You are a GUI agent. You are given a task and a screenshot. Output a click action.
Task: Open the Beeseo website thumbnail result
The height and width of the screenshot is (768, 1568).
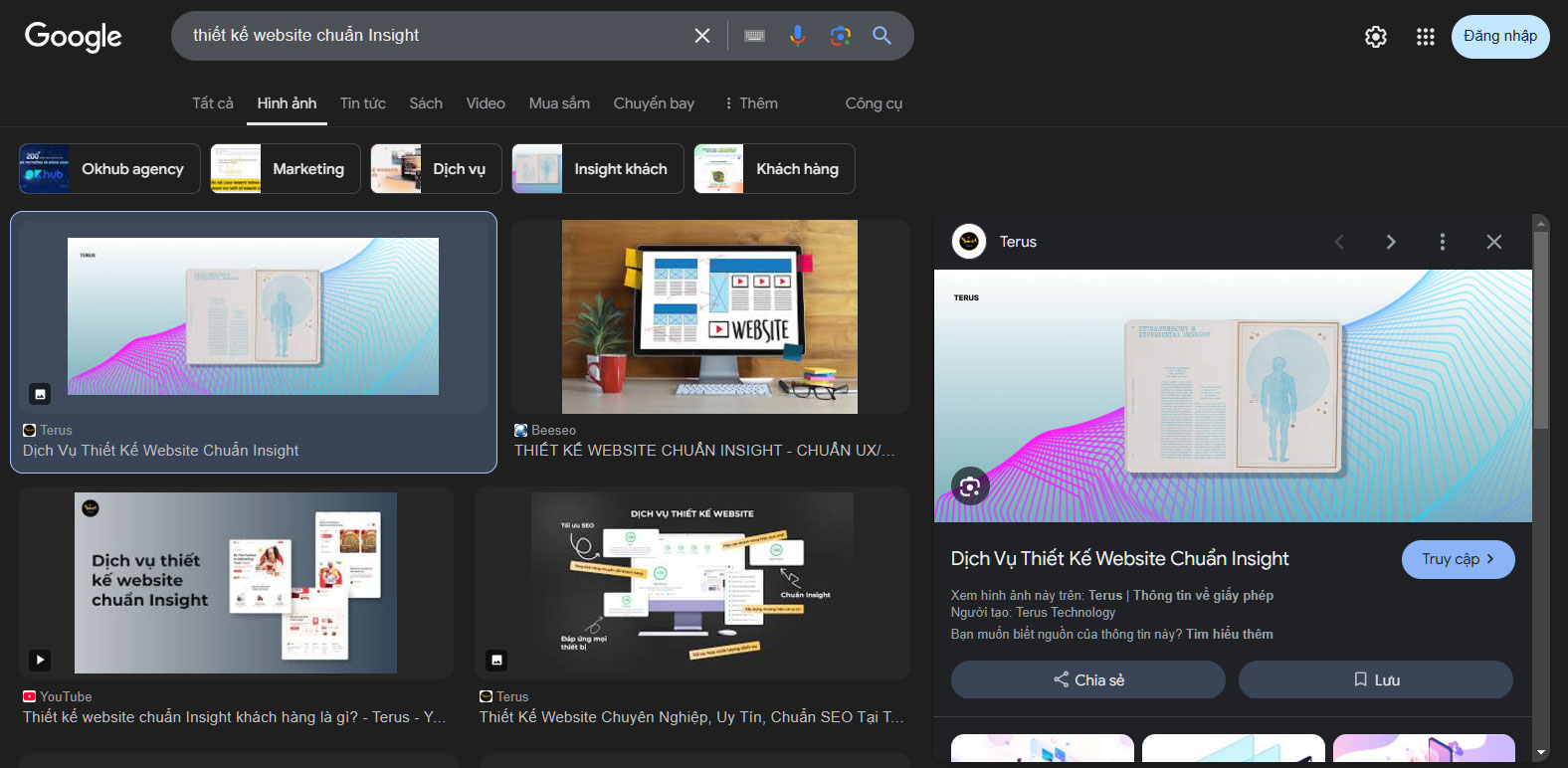pyautogui.click(x=709, y=316)
